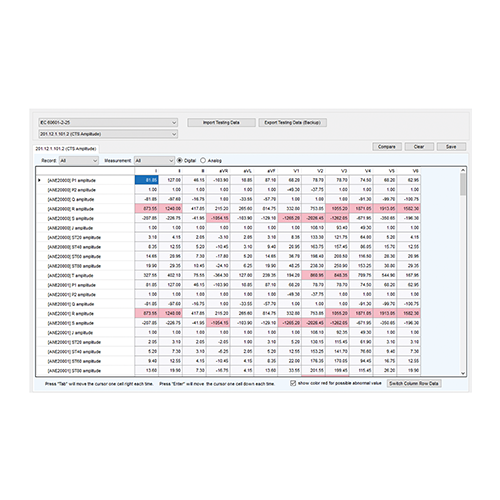
Task: Click Switch Column Row Data button
Action: click(x=414, y=383)
